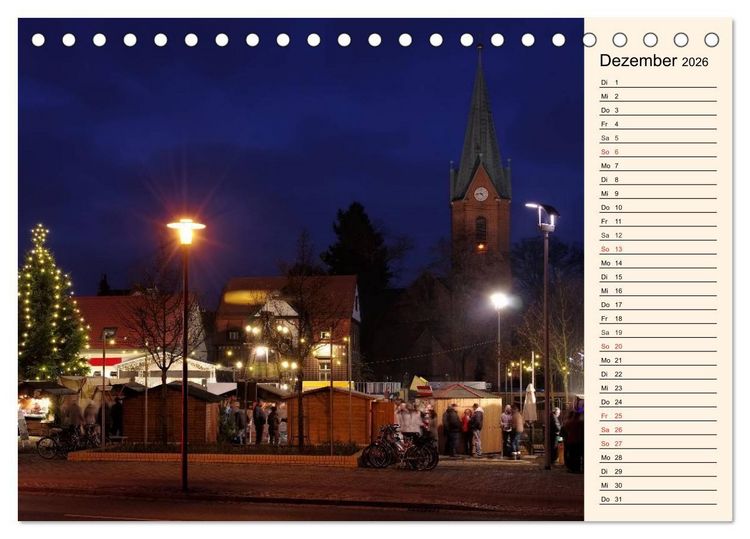The image size is (750, 539).
Task: Select the row 'Mo 7'
Action: tap(658, 165)
